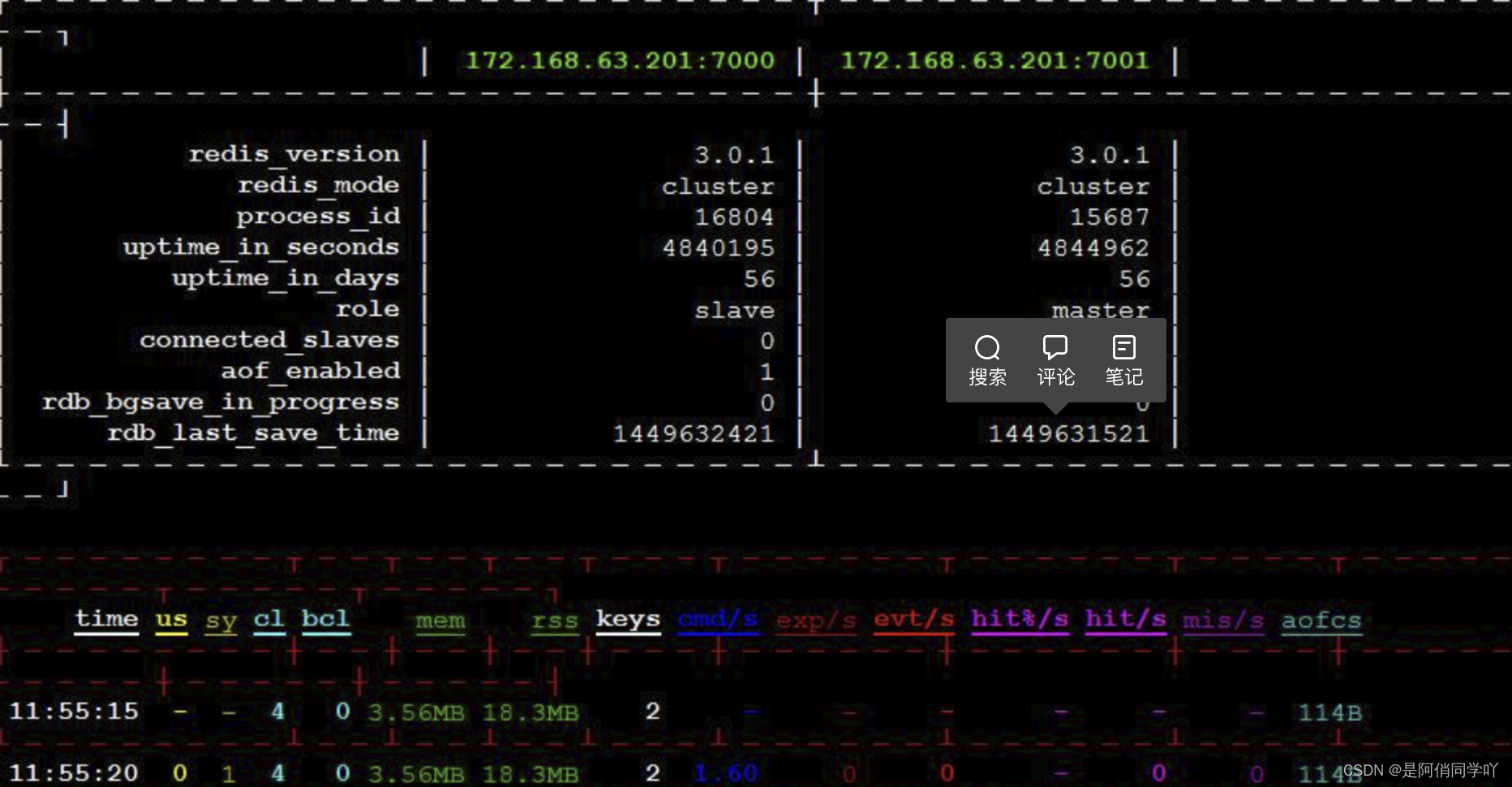The image size is (1512, 787).
Task: Click the 172.168.63.201:7001 node header
Action: tap(994, 61)
